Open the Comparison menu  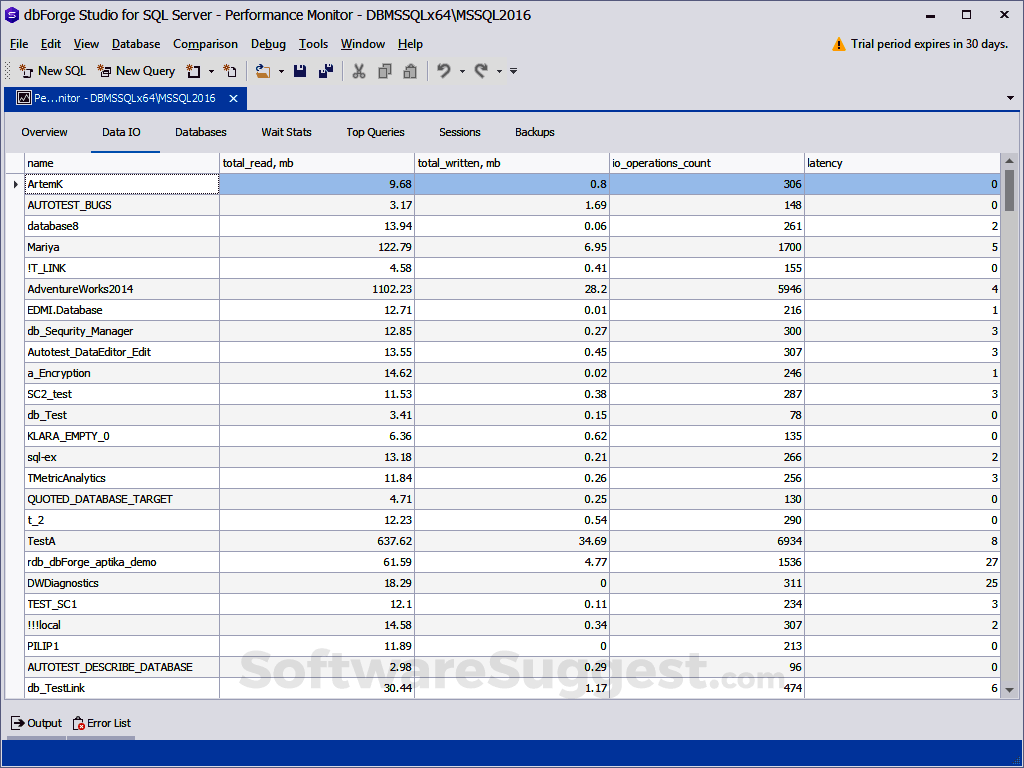click(x=205, y=44)
